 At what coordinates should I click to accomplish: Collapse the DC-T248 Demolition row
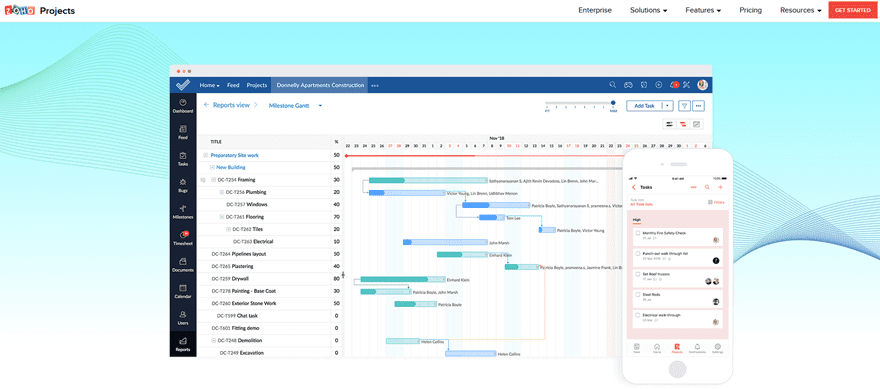point(214,341)
